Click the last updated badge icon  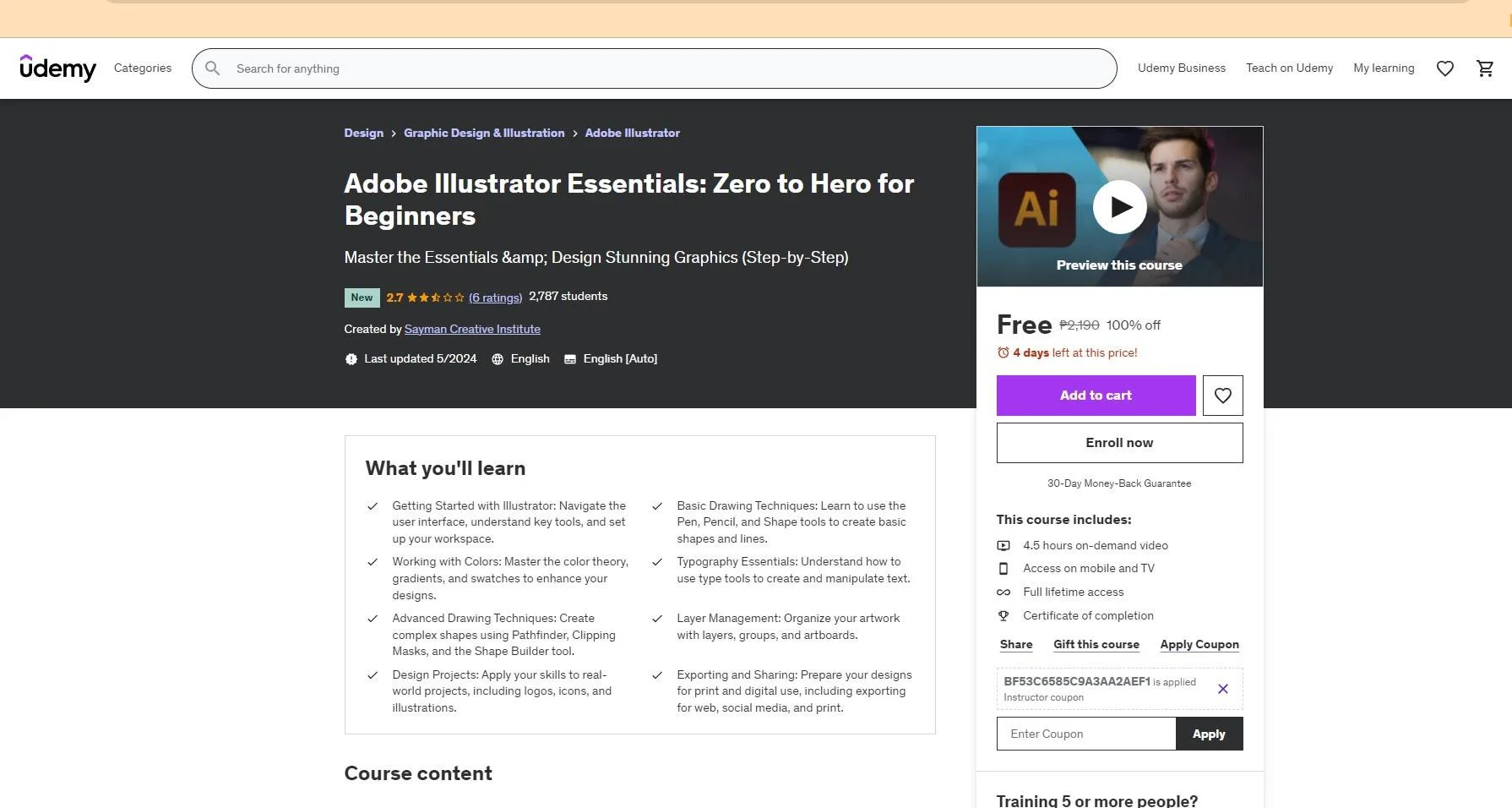pyautogui.click(x=351, y=359)
